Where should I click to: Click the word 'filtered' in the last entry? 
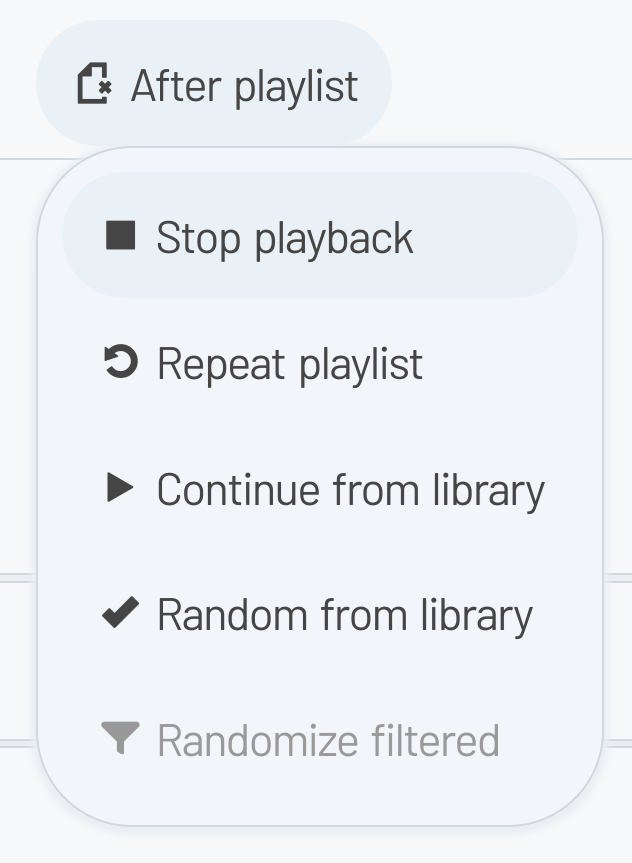coord(435,740)
